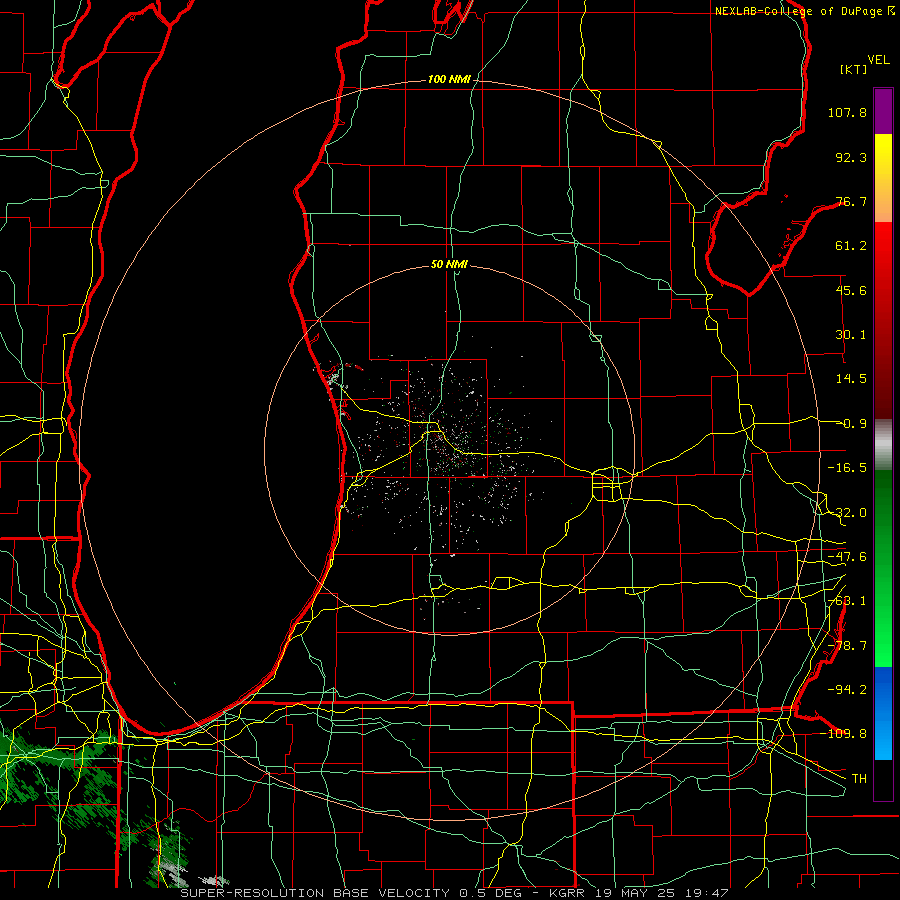The image size is (900, 900).
Task: Click the -32.0 velocity scale value
Action: click(x=847, y=513)
